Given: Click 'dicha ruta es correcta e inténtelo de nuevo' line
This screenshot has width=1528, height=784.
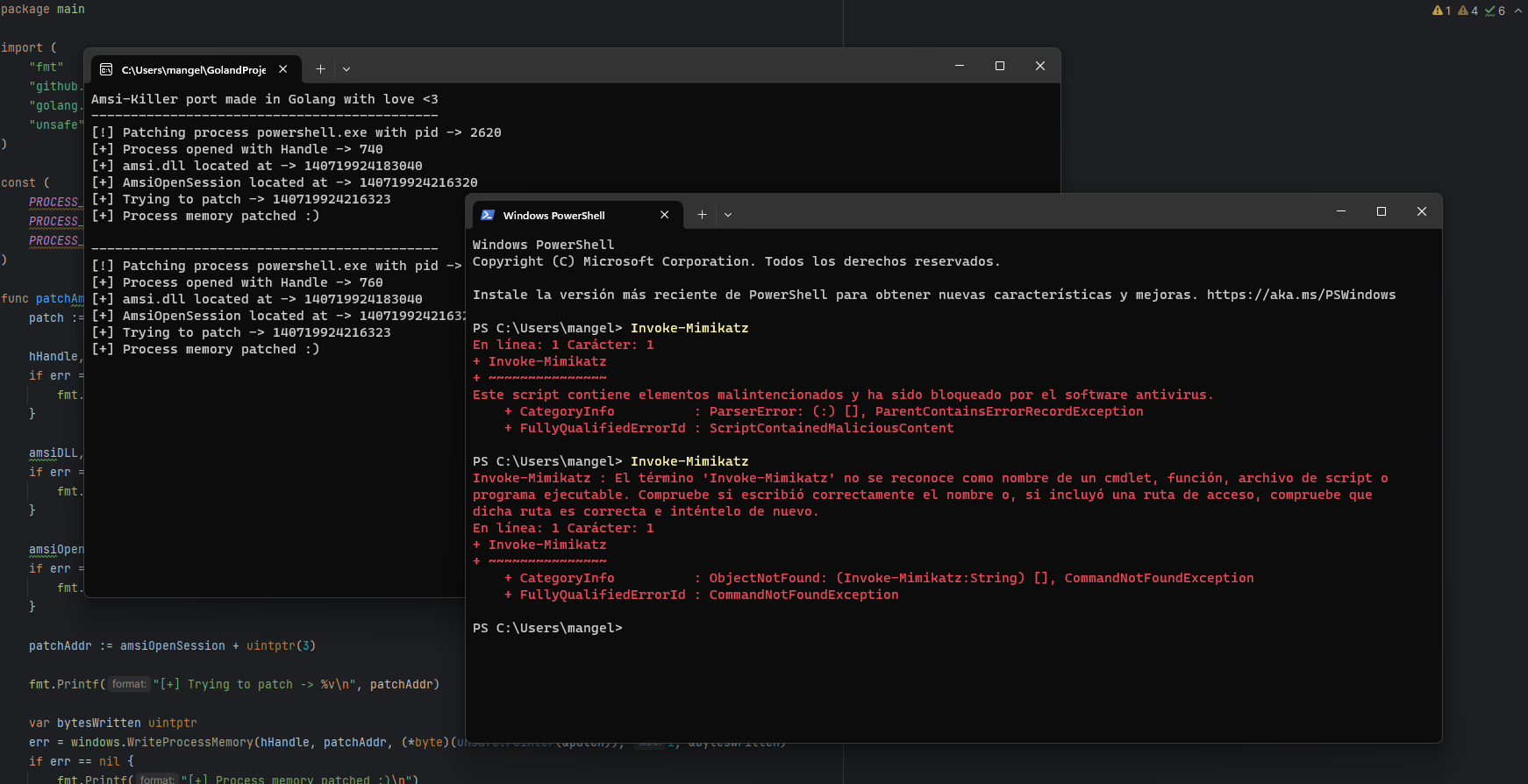Looking at the screenshot, I should 646,511.
